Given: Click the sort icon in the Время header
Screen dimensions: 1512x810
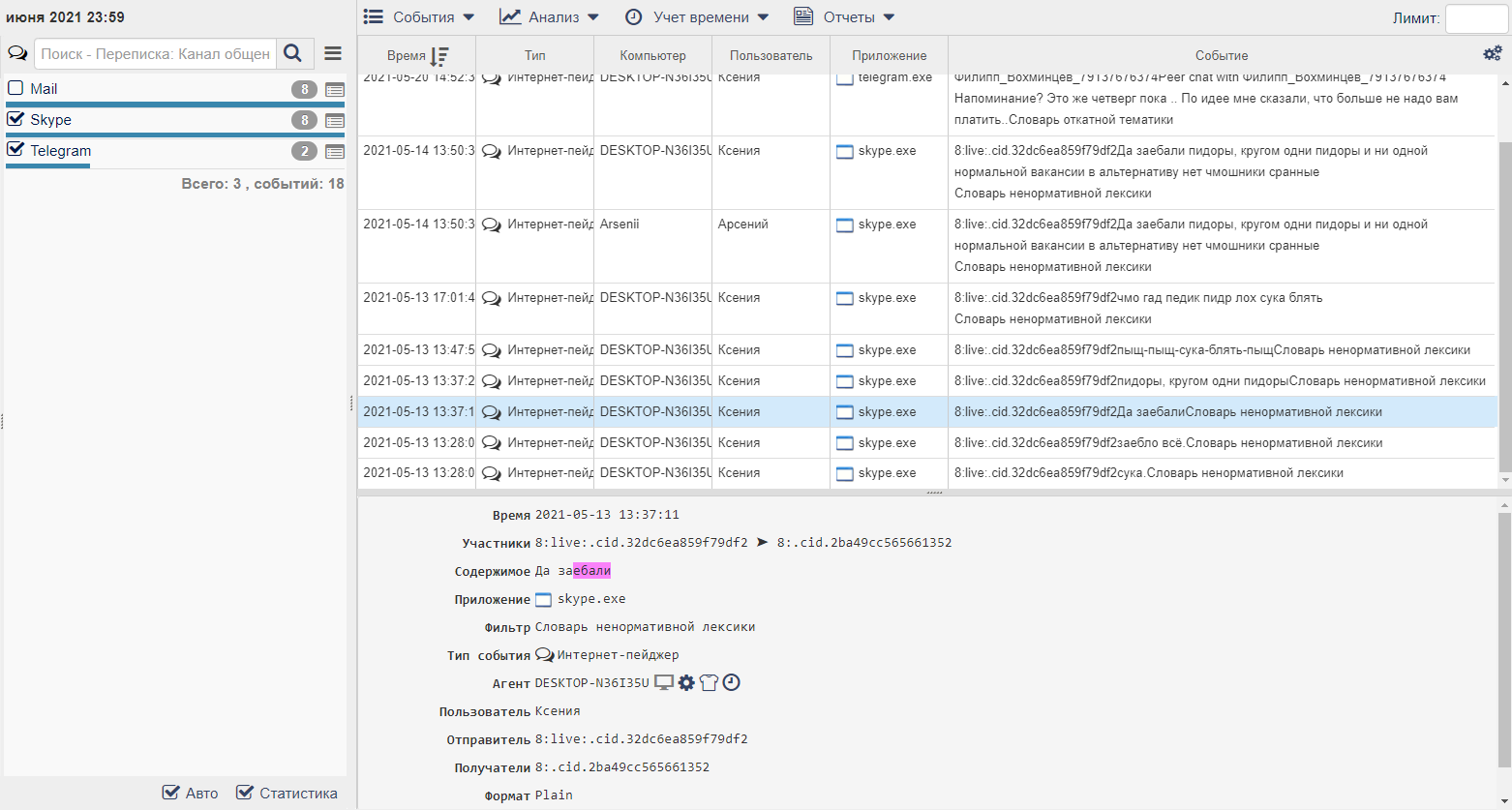Looking at the screenshot, I should tap(438, 56).
